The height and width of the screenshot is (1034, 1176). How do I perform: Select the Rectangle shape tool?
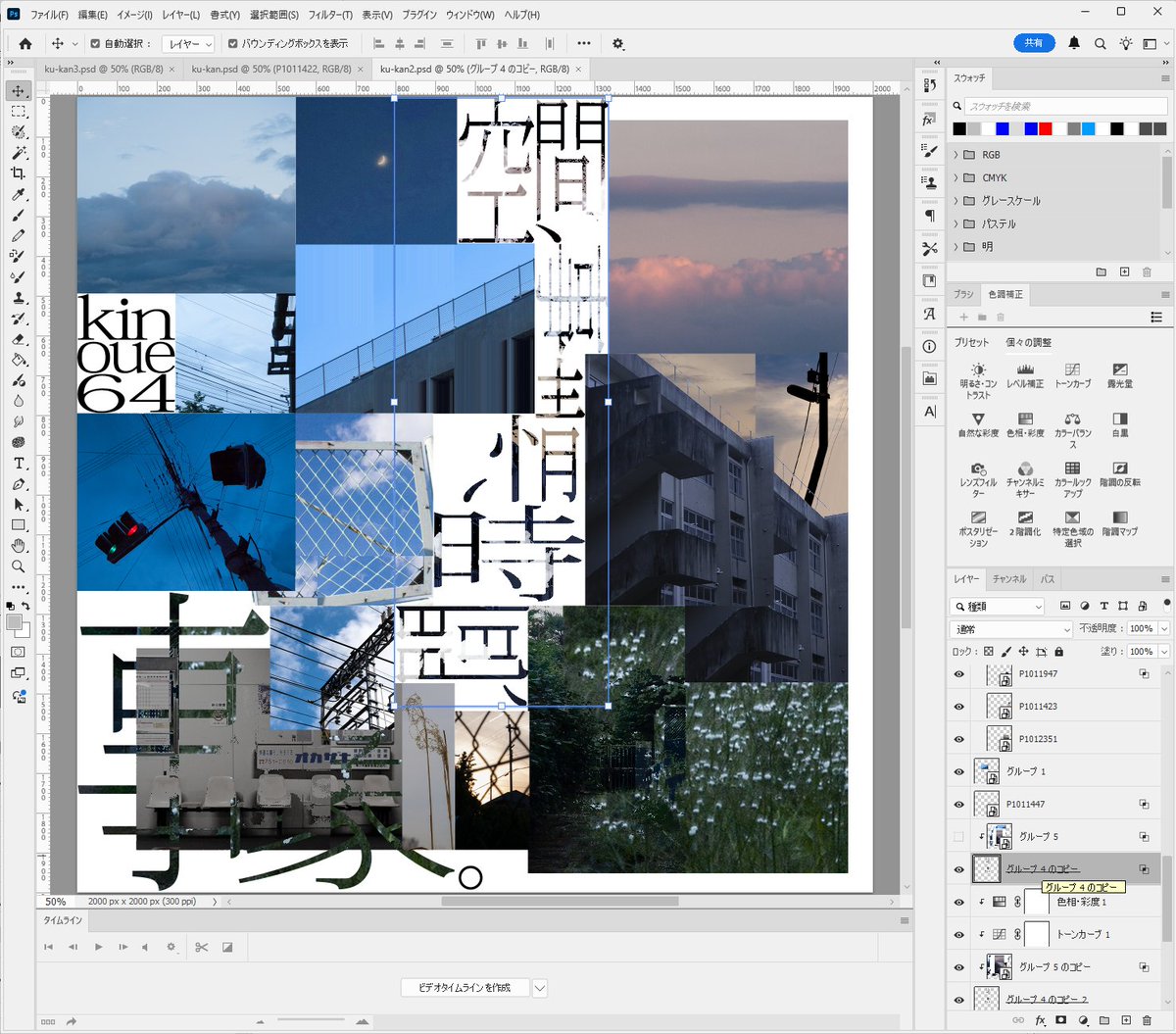[18, 525]
